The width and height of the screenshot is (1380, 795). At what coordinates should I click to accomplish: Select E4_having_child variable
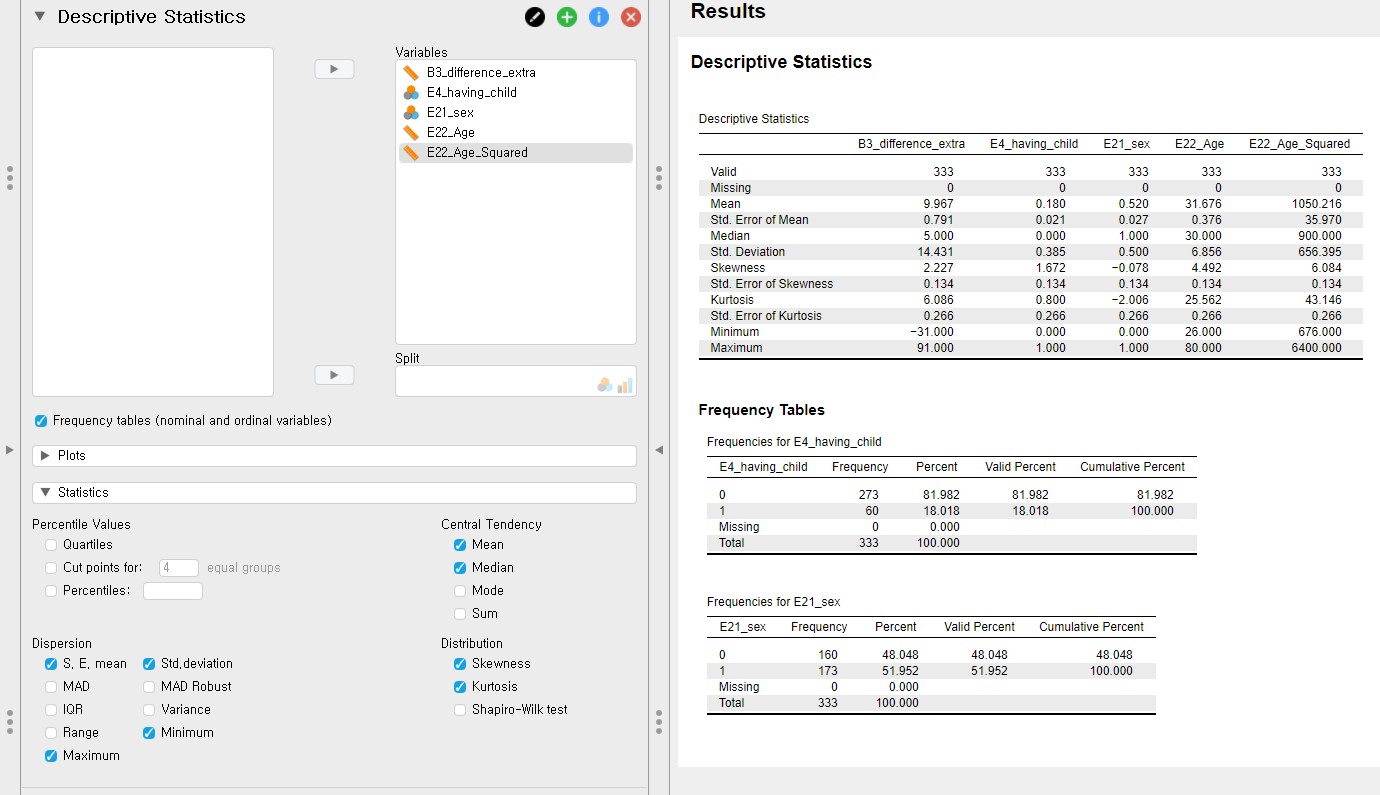coord(471,93)
